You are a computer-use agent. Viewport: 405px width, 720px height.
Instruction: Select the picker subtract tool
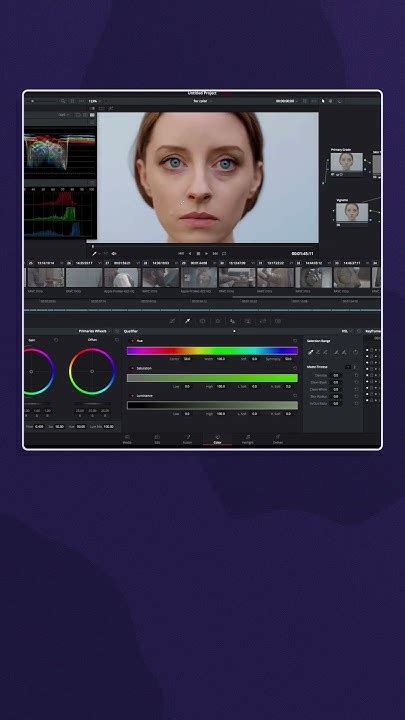pos(318,352)
